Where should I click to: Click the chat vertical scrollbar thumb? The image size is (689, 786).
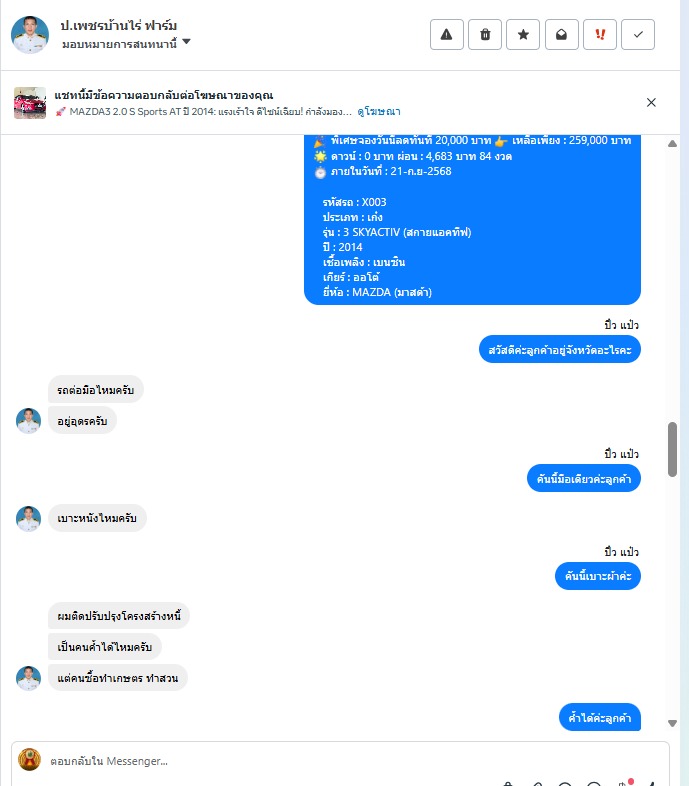point(672,449)
